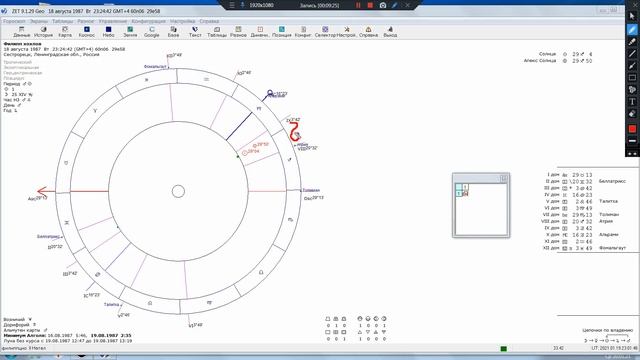Click the Минимум Алголя line
This screenshot has width=640, height=360.
tap(67, 335)
